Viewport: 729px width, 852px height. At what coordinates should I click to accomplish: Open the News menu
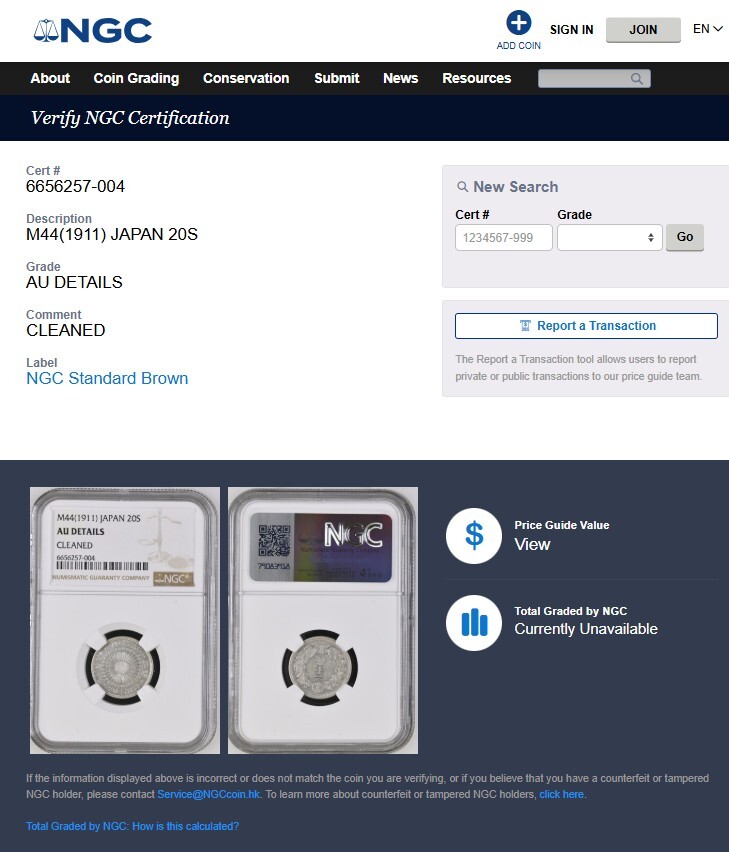pos(400,78)
